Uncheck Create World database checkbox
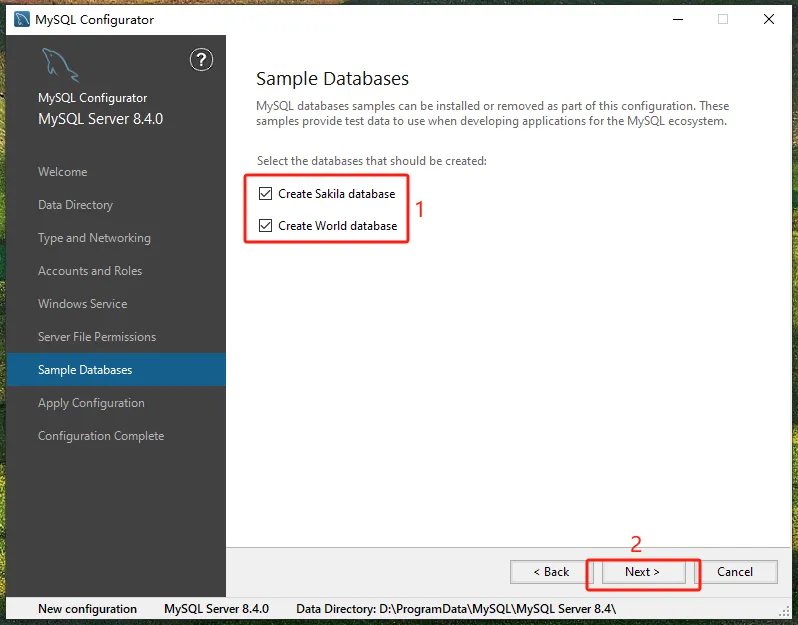798x625 pixels. [265, 225]
